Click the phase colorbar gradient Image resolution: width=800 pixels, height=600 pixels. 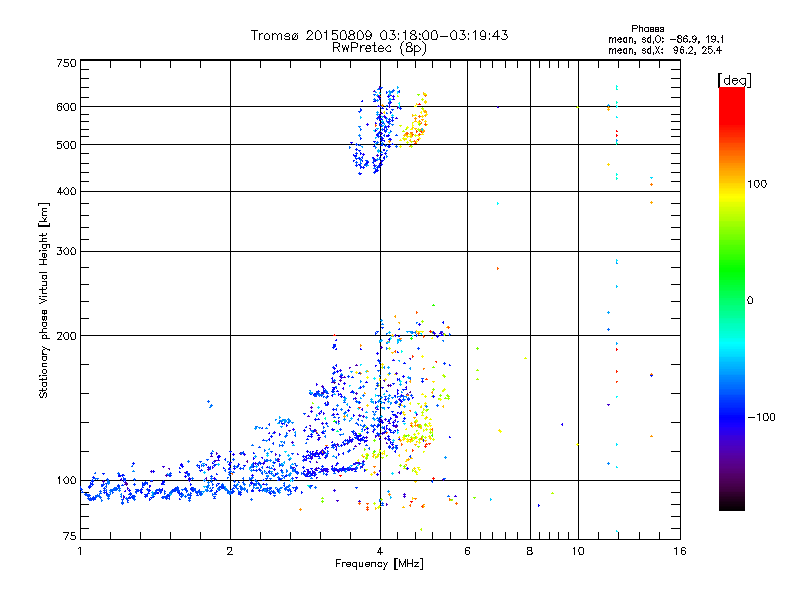coord(732,298)
